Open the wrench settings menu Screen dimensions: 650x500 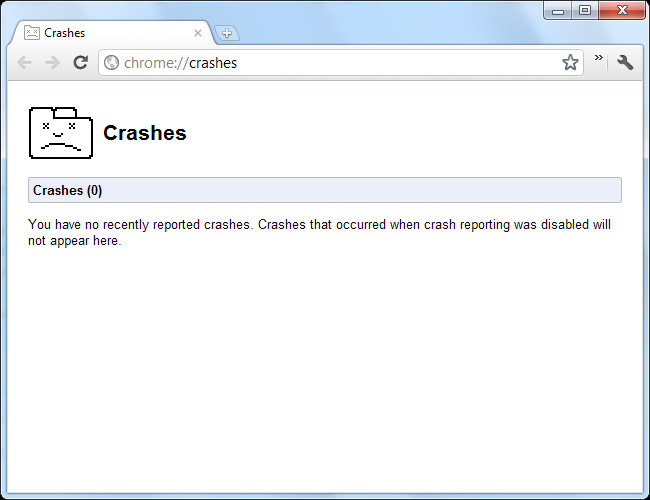(625, 63)
